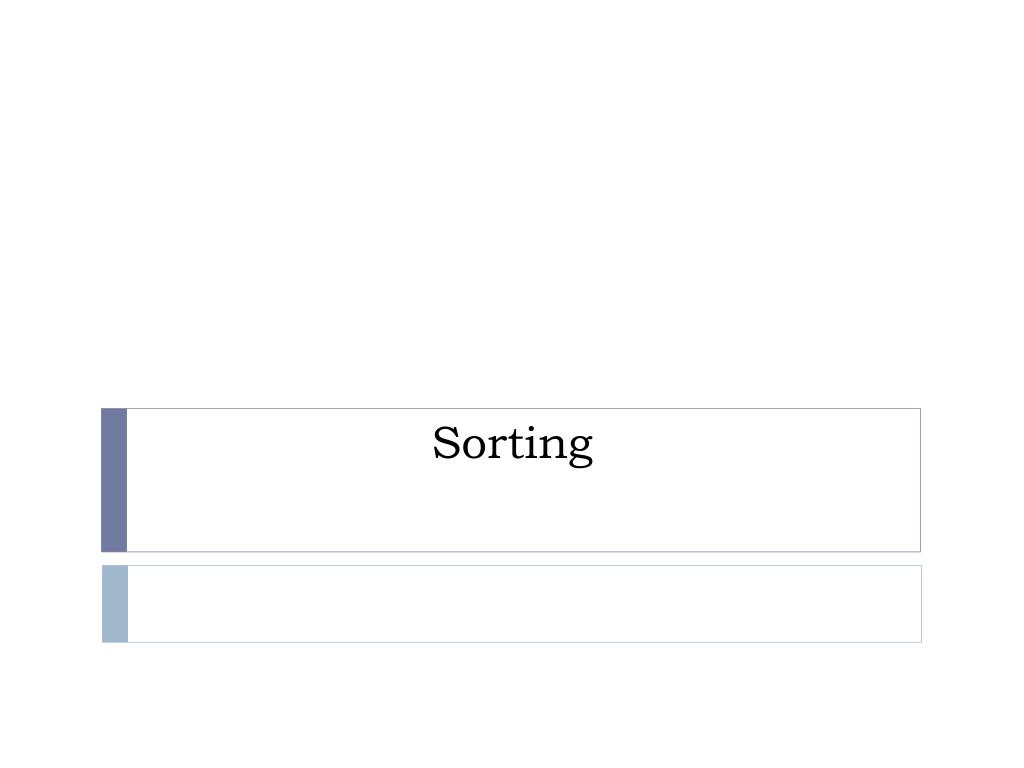This screenshot has height=768, width=1024.
Task: Click the "Sorting" title text
Action: point(513,445)
